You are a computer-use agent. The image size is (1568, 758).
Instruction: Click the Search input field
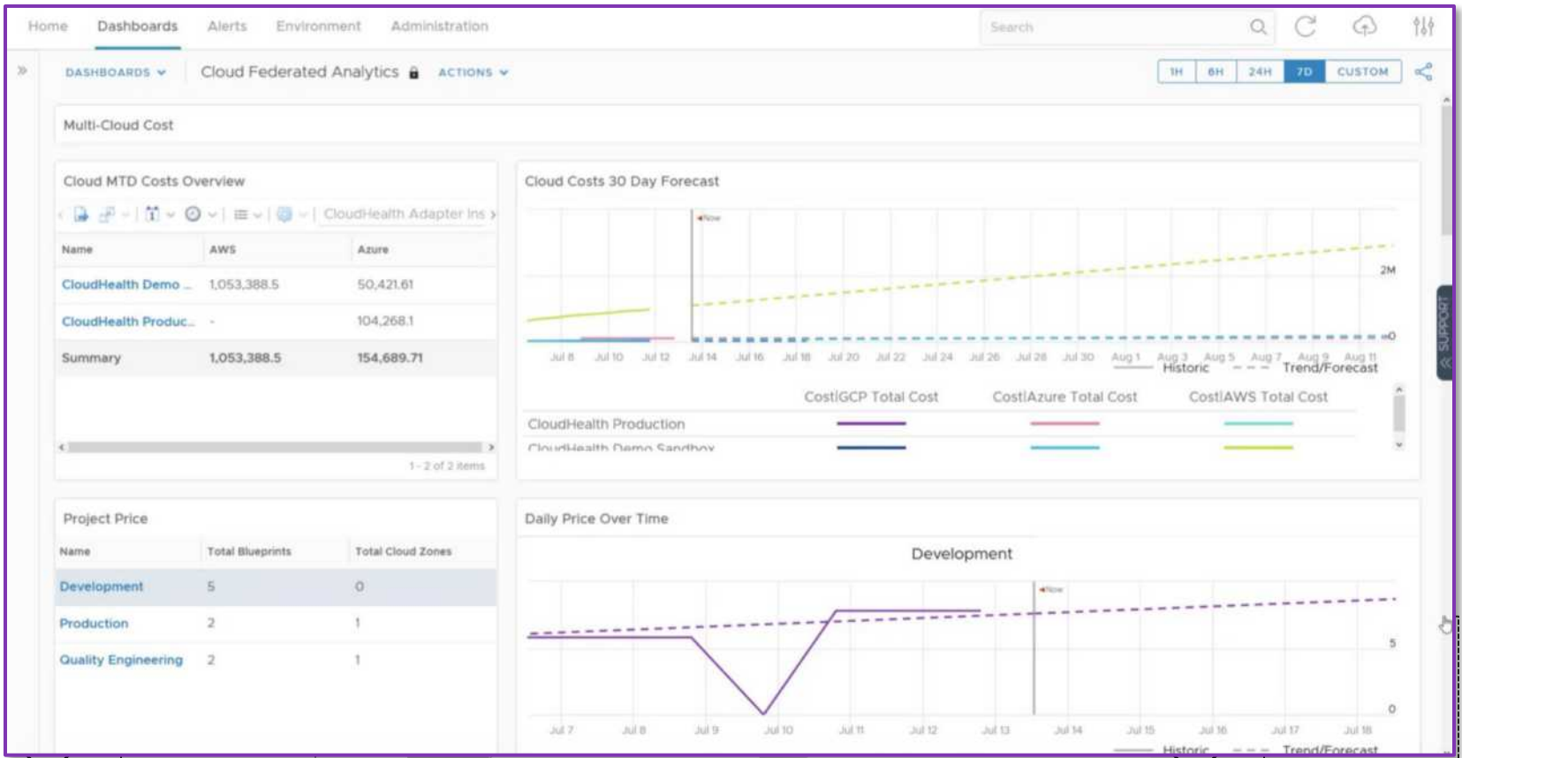(x=1113, y=27)
